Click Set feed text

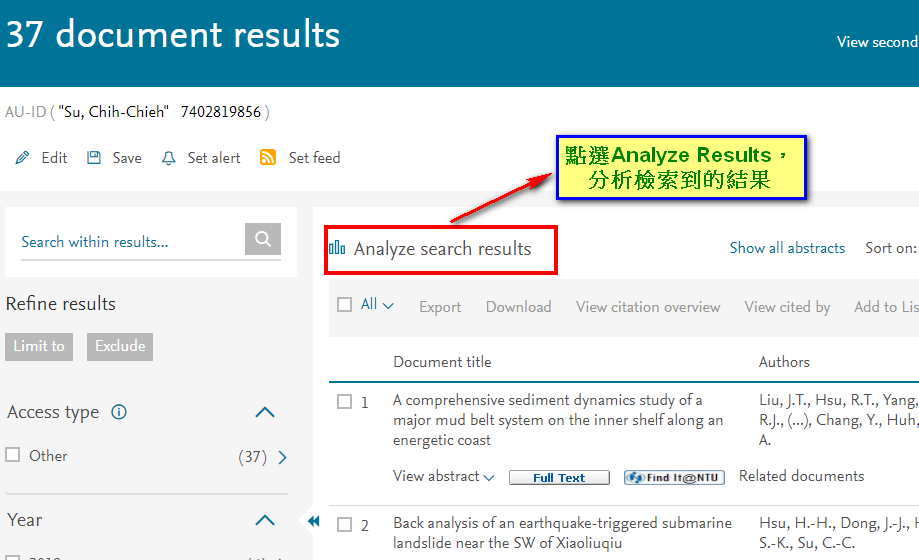click(314, 158)
